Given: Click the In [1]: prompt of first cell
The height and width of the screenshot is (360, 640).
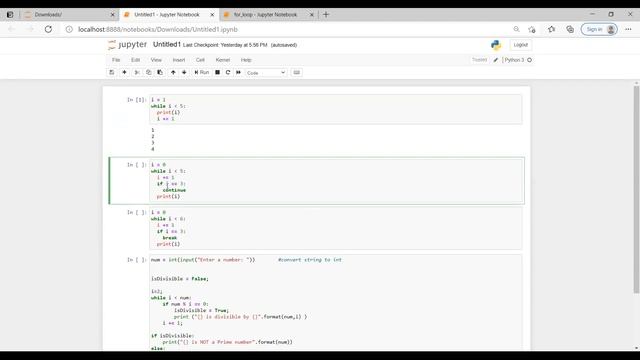Looking at the screenshot, I should click(x=136, y=100).
